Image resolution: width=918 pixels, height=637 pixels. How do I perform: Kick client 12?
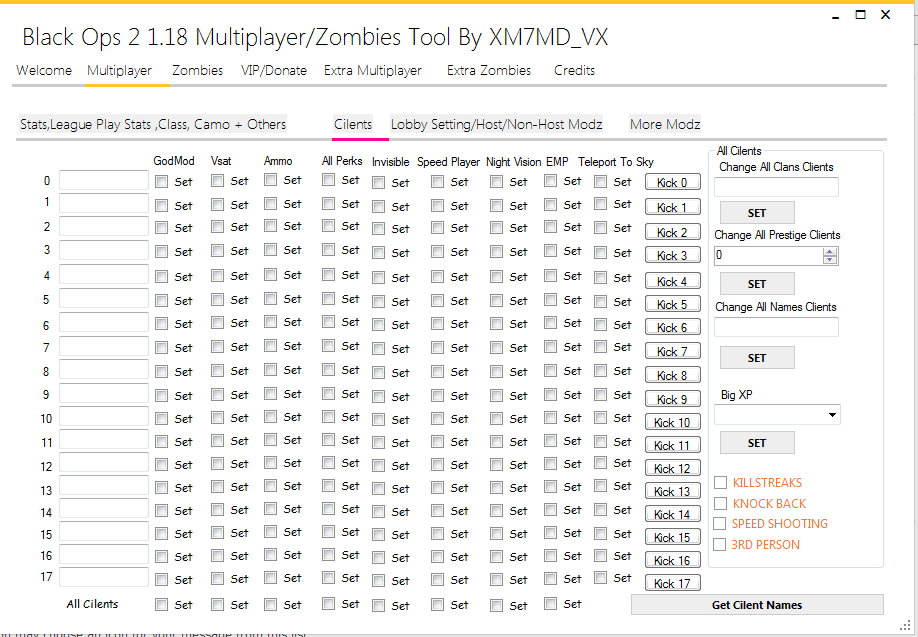tap(673, 468)
